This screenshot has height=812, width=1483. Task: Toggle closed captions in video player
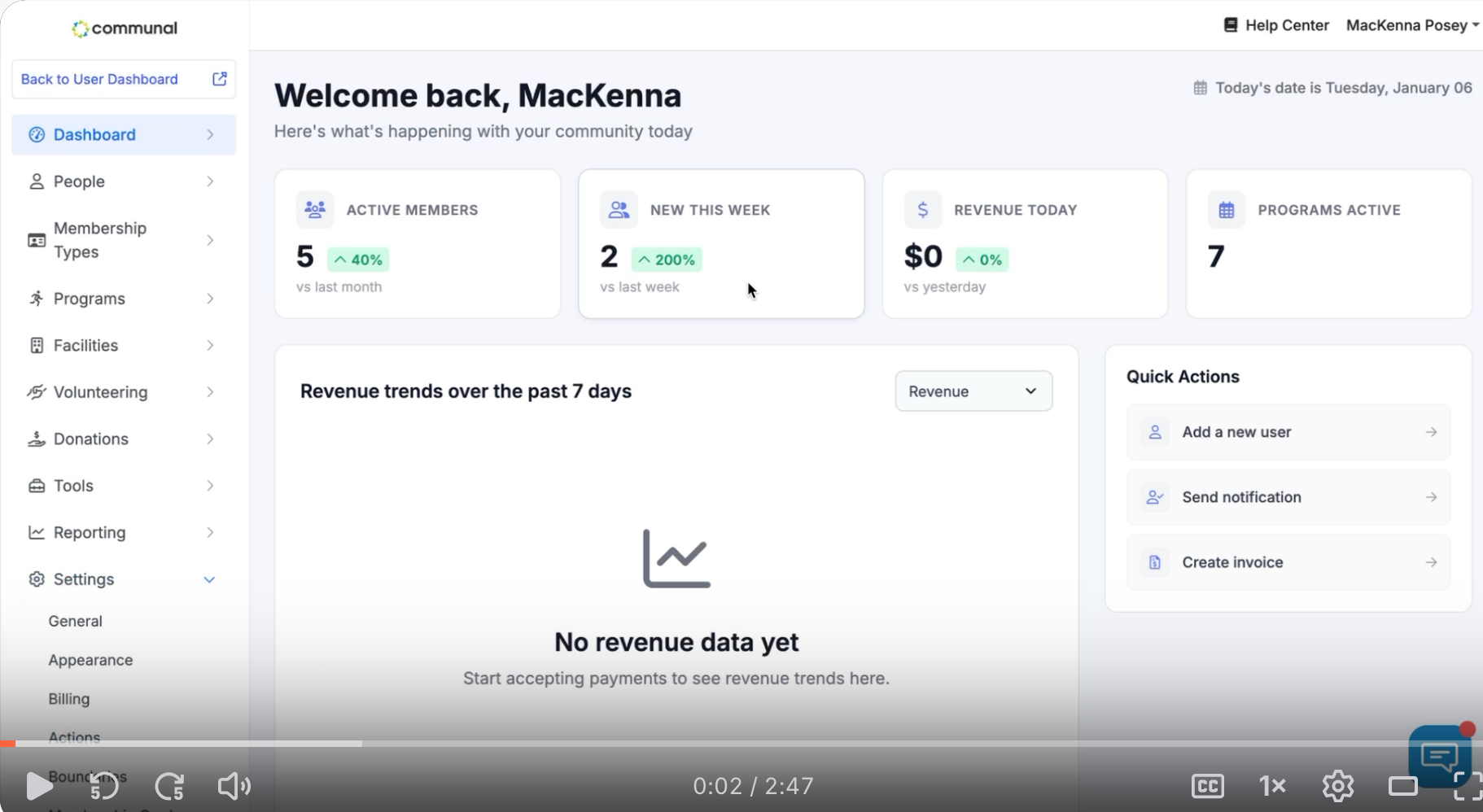[1208, 786]
